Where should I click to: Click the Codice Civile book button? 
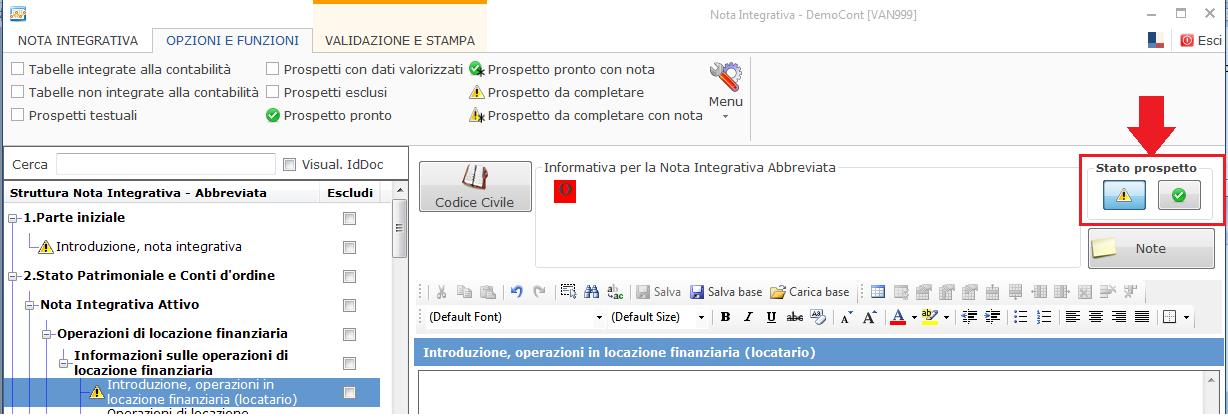coord(474,187)
